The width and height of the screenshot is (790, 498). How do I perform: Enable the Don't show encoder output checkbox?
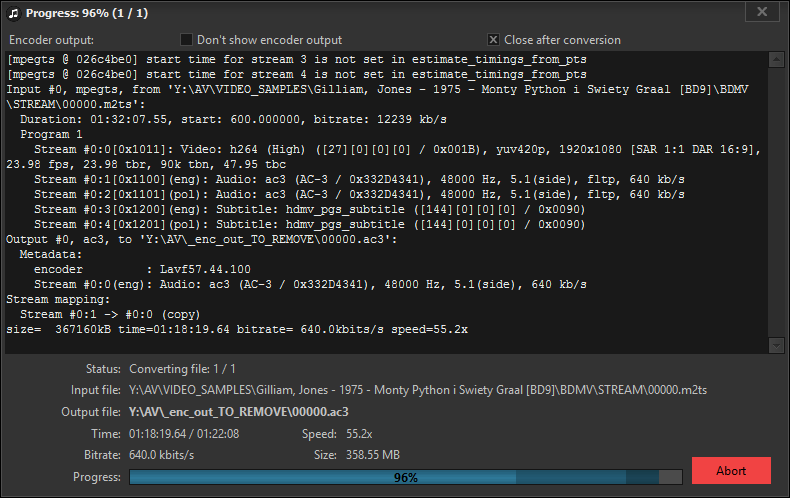pyautogui.click(x=186, y=39)
